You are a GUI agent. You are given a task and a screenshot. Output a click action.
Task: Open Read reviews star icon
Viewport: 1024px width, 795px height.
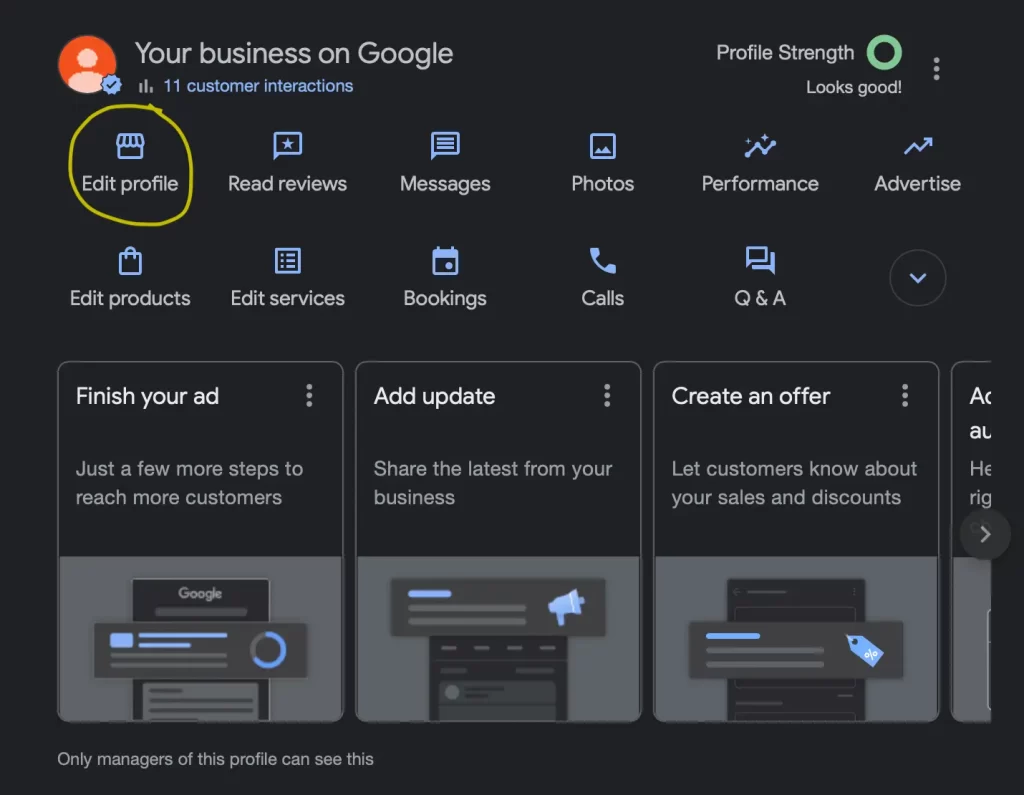point(287,146)
